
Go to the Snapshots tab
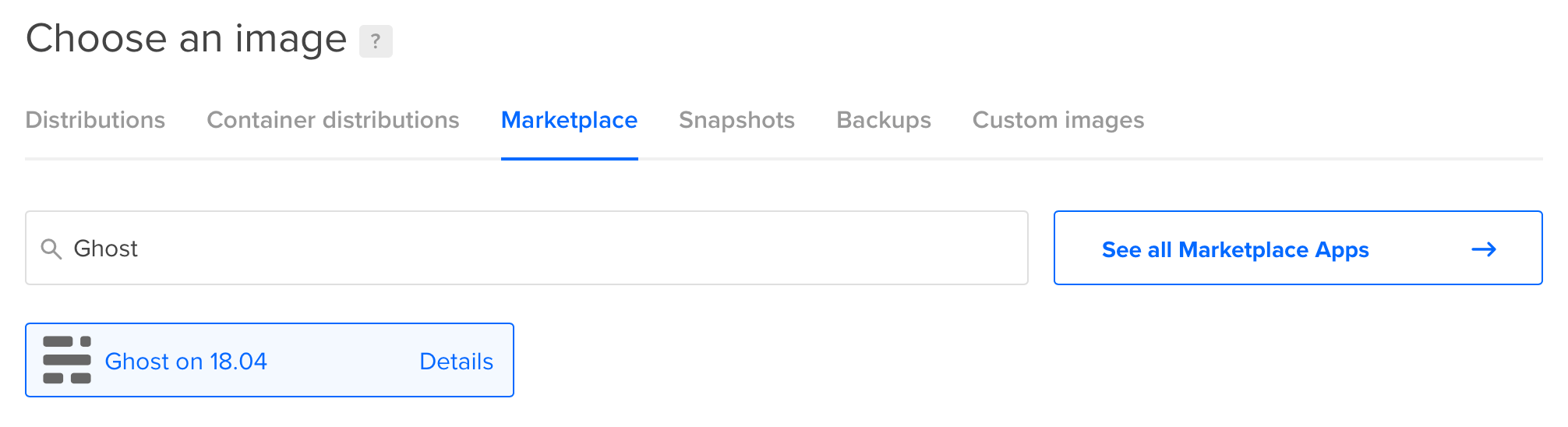click(736, 120)
